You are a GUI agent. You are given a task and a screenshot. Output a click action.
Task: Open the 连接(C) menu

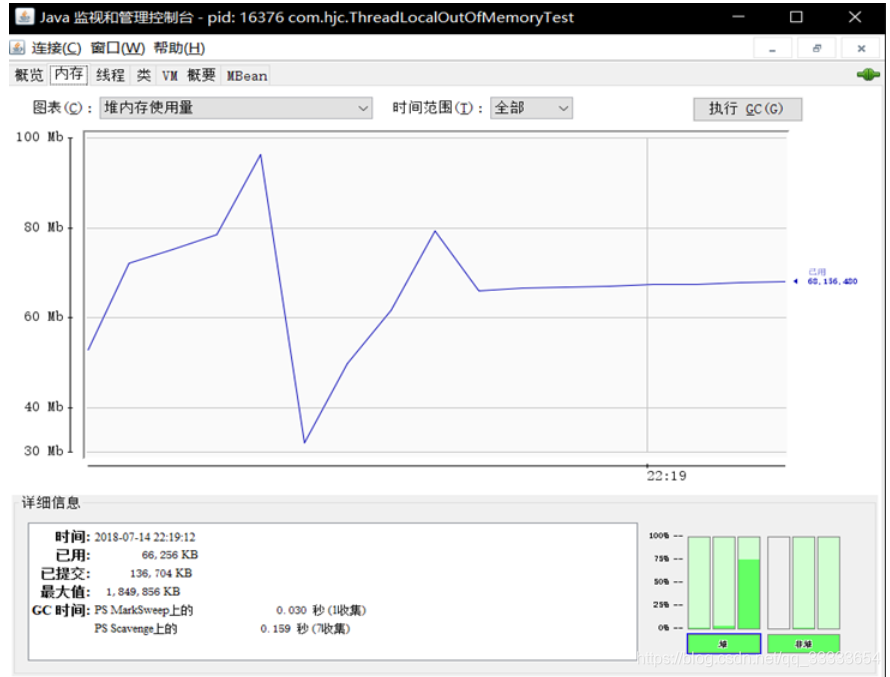[56, 48]
